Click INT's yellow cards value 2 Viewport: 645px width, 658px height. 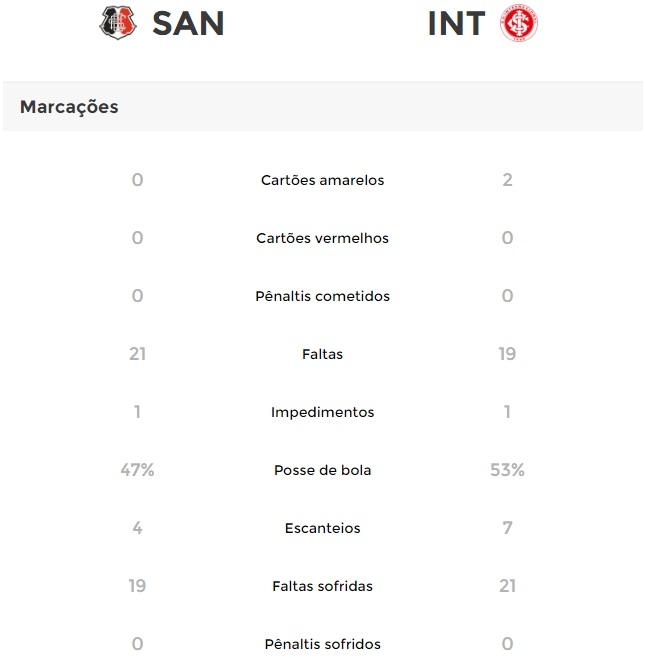tap(507, 180)
